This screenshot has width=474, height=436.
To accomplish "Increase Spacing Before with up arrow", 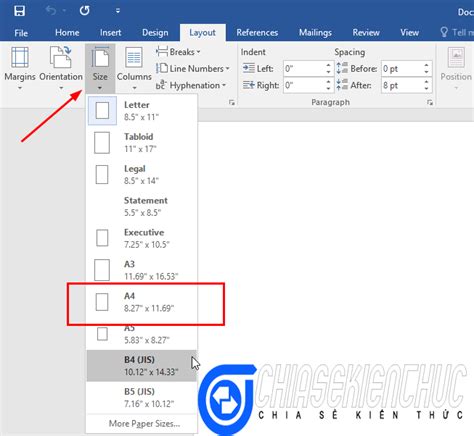I will pyautogui.click(x=427, y=65).
